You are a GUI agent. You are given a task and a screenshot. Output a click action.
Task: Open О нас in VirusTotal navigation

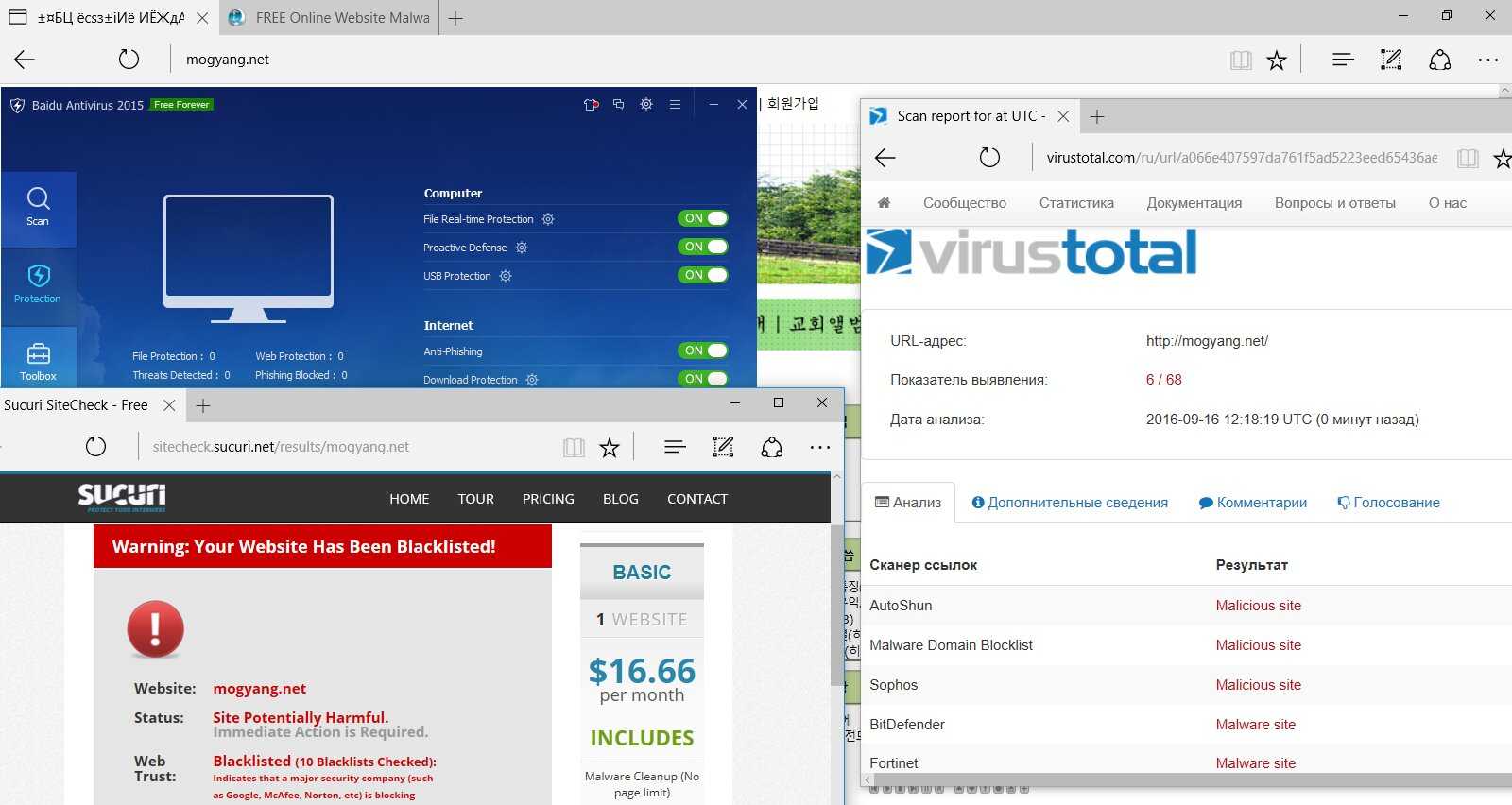[1448, 203]
